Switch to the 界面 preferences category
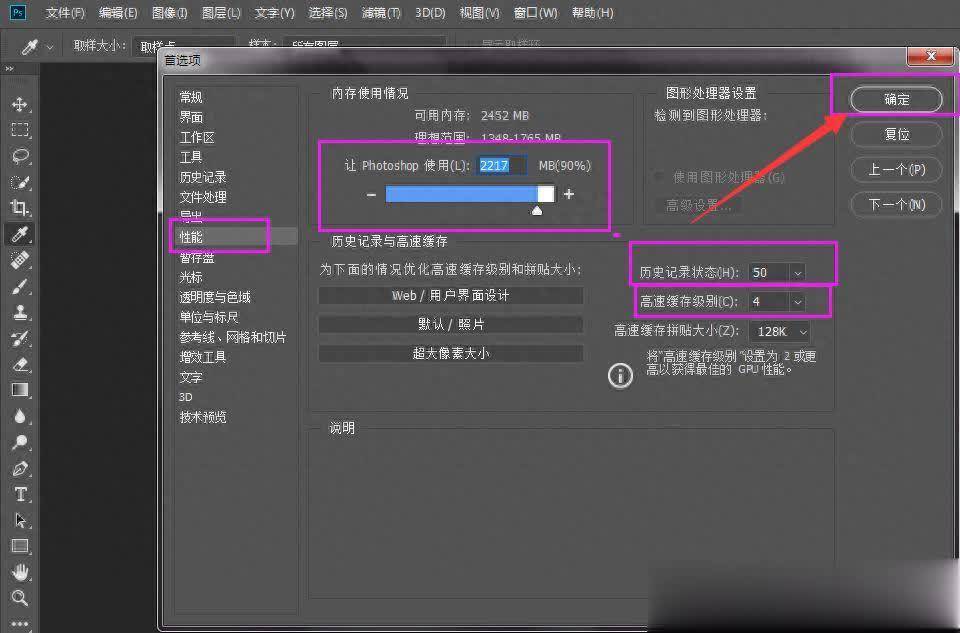This screenshot has height=633, width=960. (x=191, y=117)
